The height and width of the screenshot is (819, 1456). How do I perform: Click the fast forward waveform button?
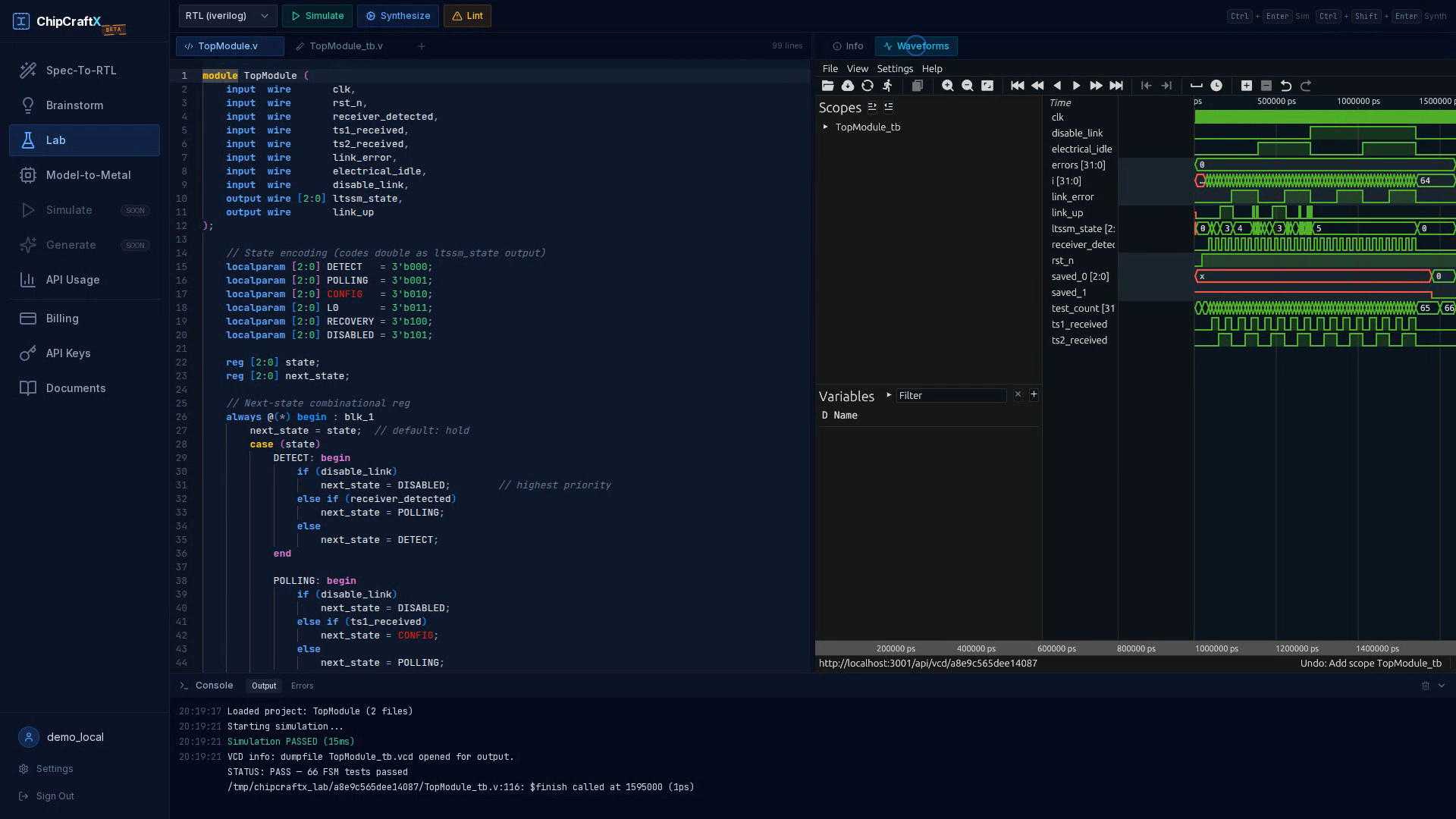click(1096, 86)
